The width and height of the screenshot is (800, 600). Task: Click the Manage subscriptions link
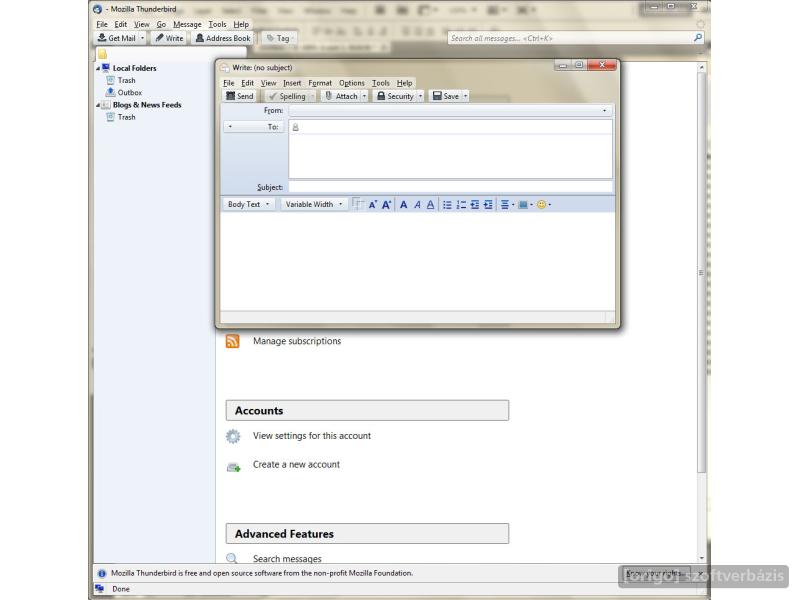[297, 341]
